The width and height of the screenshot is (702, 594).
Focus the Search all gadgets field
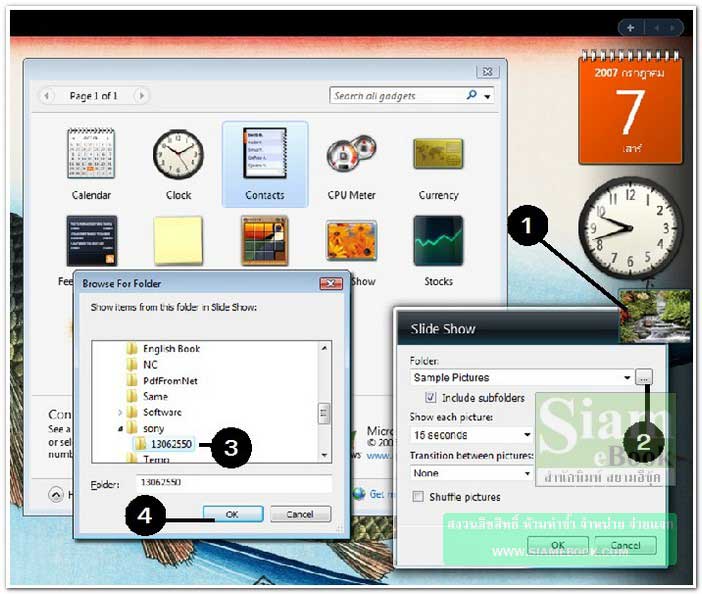[x=398, y=95]
